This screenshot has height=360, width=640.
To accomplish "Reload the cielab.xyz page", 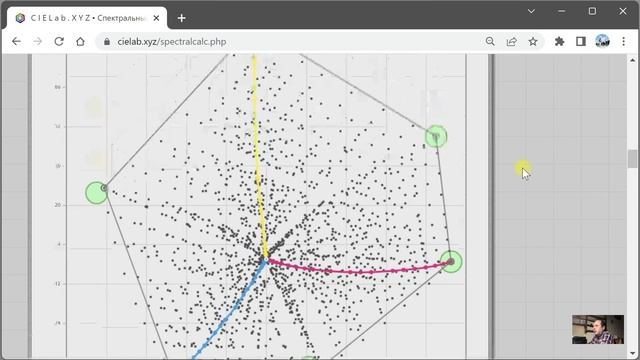I will click(59, 41).
